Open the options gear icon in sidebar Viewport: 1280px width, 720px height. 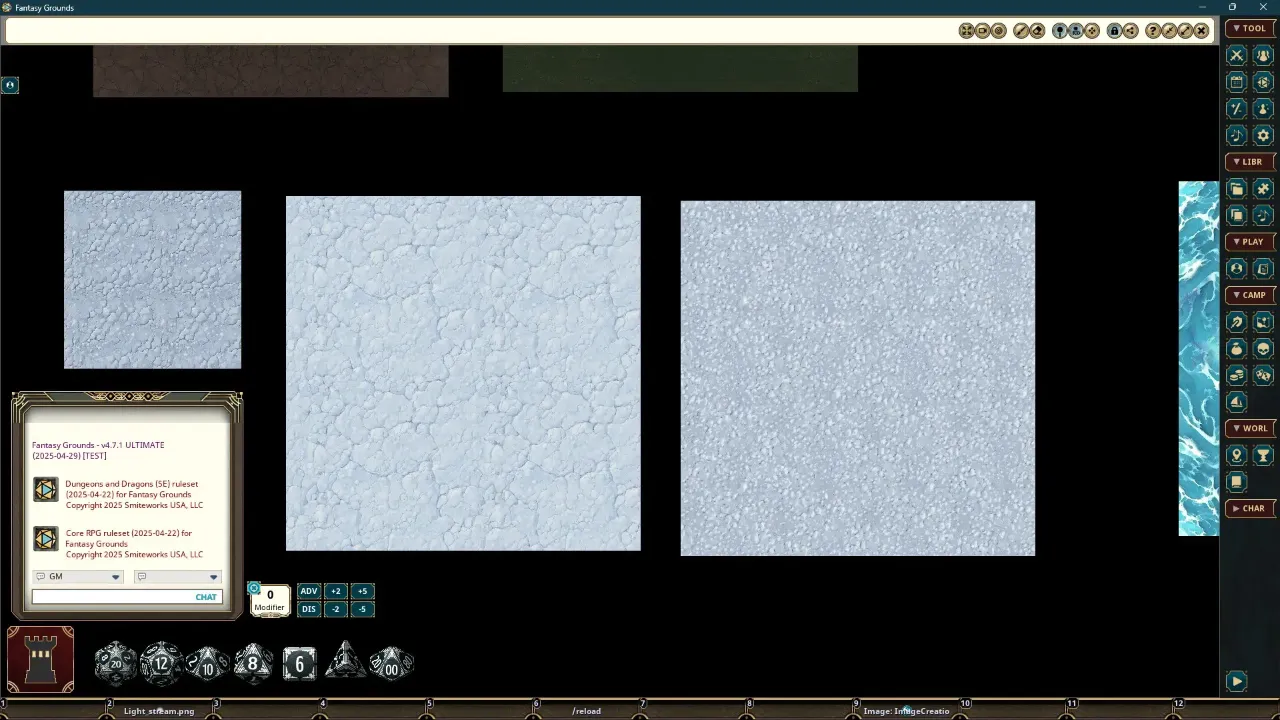pos(1263,135)
